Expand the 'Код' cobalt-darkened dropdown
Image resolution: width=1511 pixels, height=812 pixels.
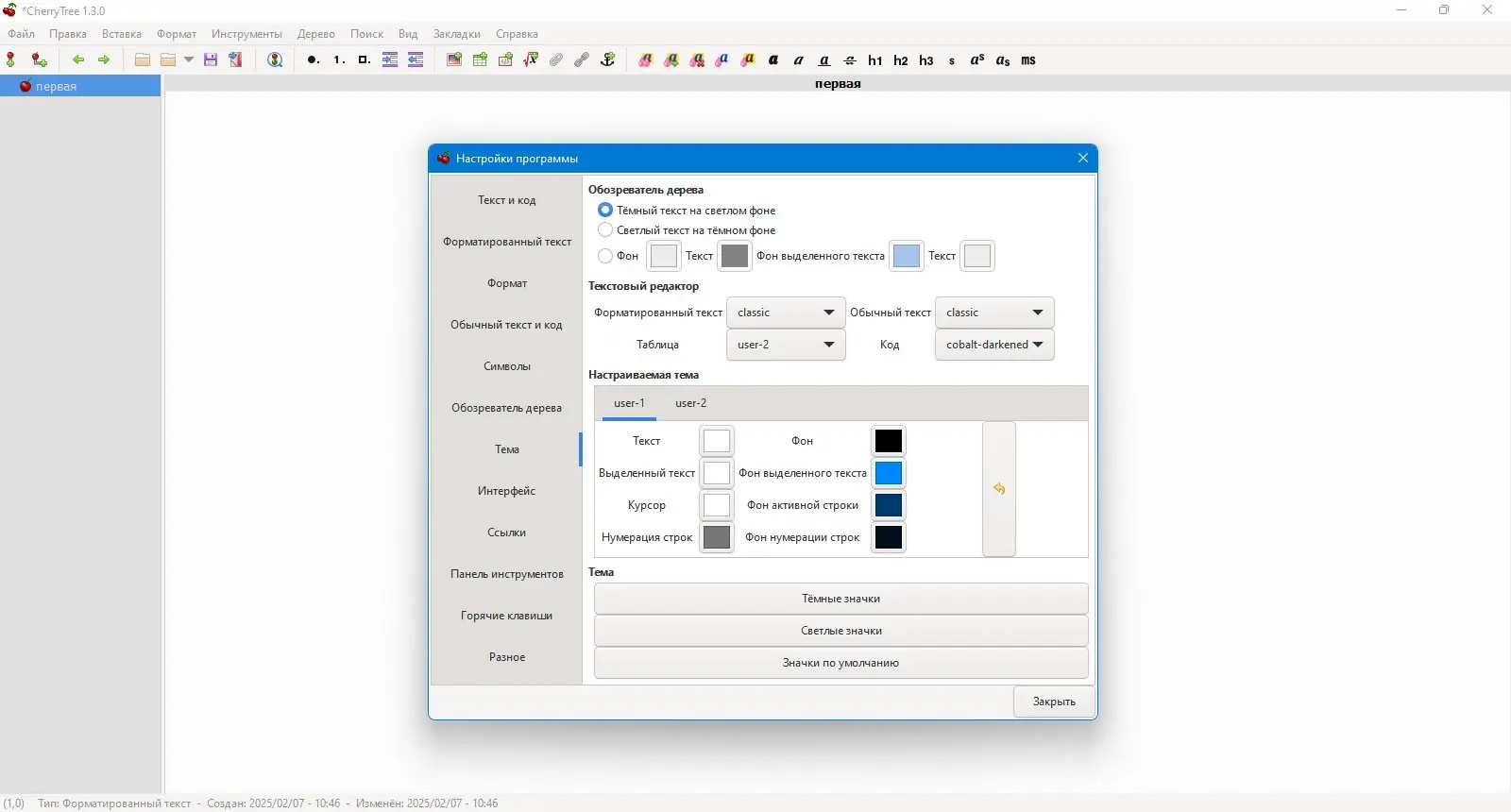coord(994,345)
